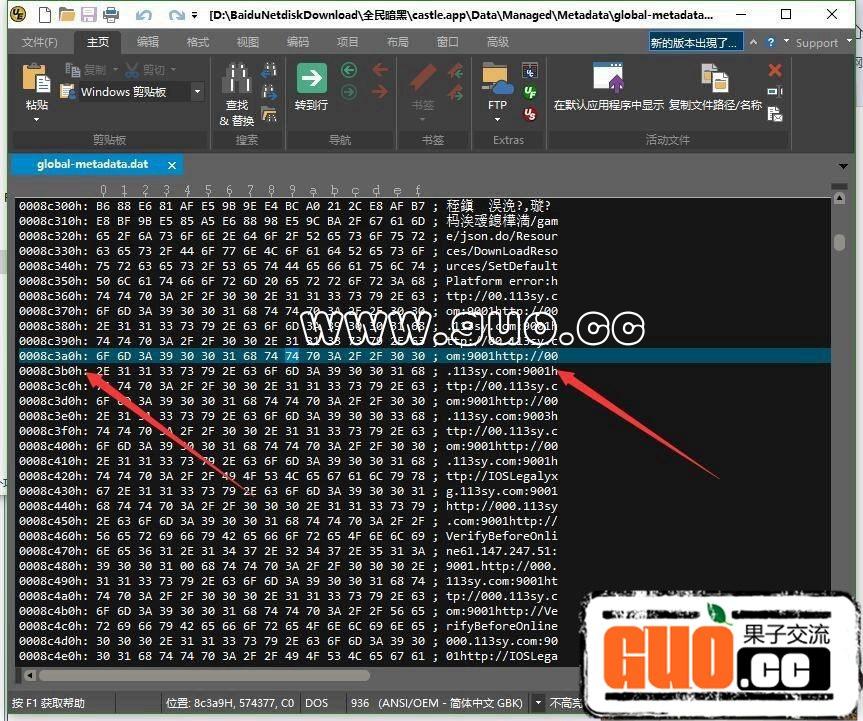Click the undo arrow in quick access toolbar
Image resolution: width=863 pixels, height=721 pixels.
tap(143, 15)
